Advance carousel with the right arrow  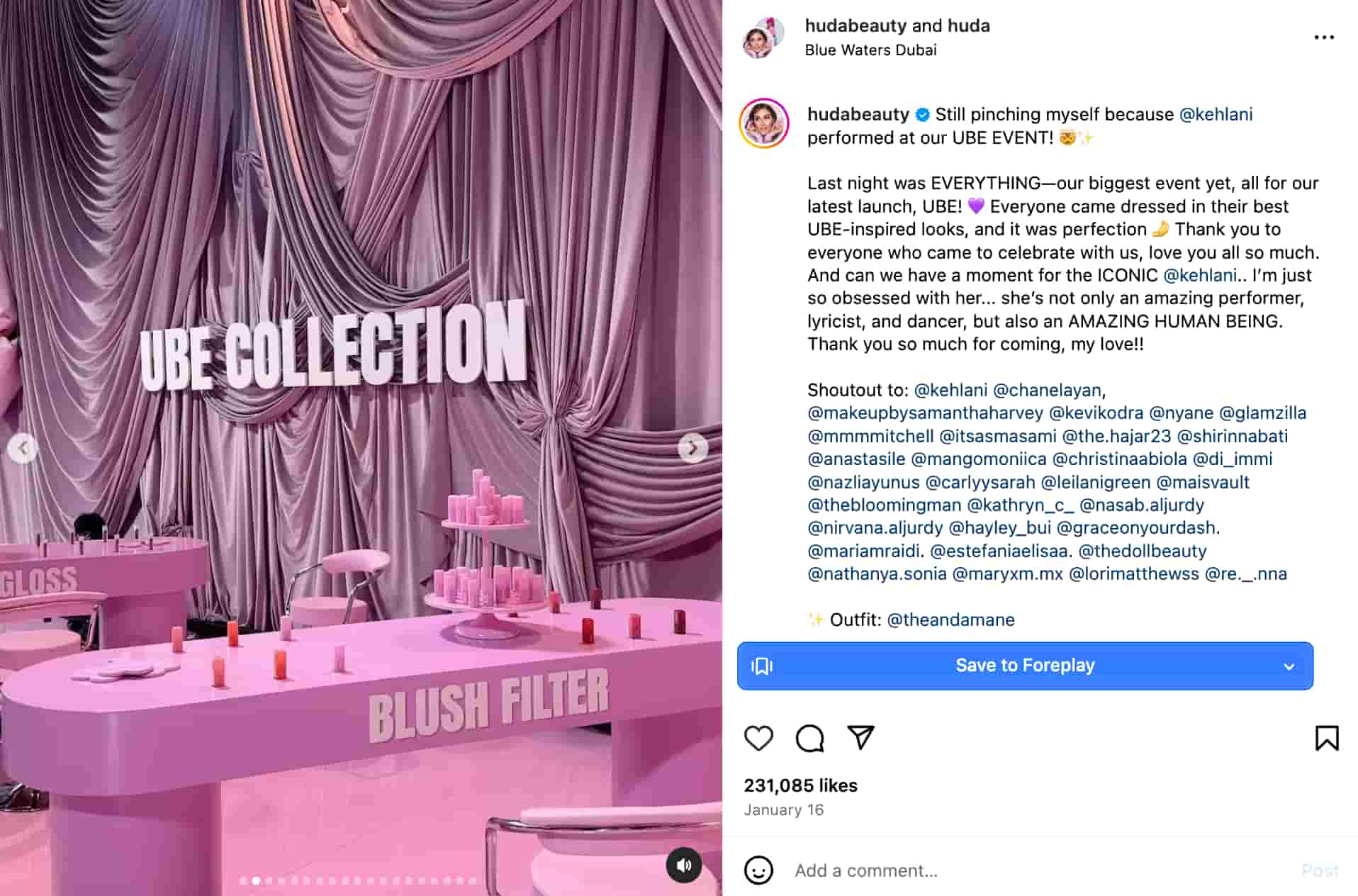pyautogui.click(x=692, y=448)
